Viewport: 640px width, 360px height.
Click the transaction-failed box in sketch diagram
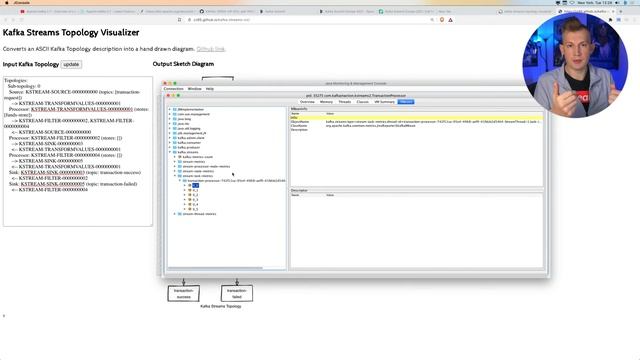pos(237,293)
